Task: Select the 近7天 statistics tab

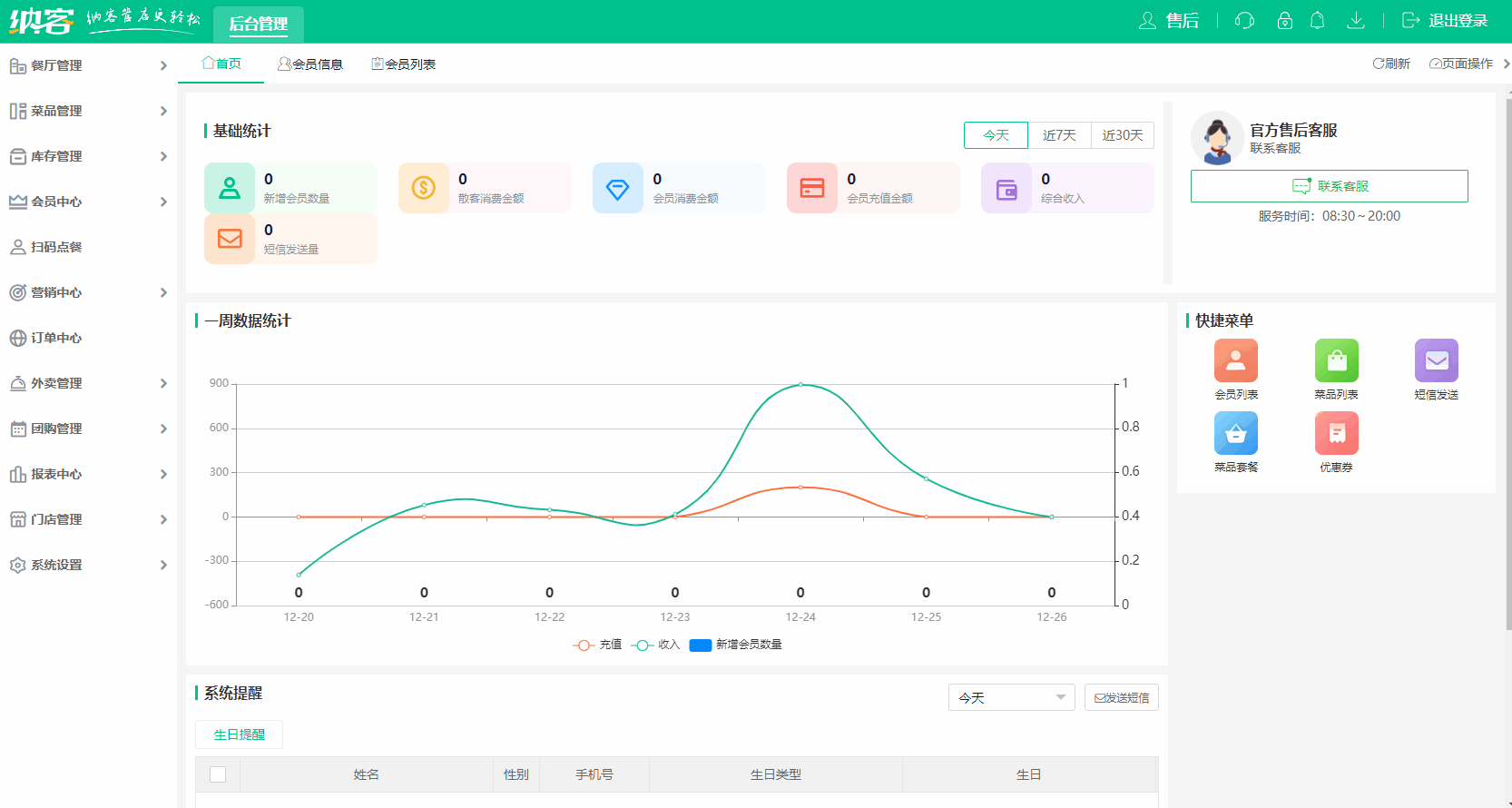Action: 1059,135
